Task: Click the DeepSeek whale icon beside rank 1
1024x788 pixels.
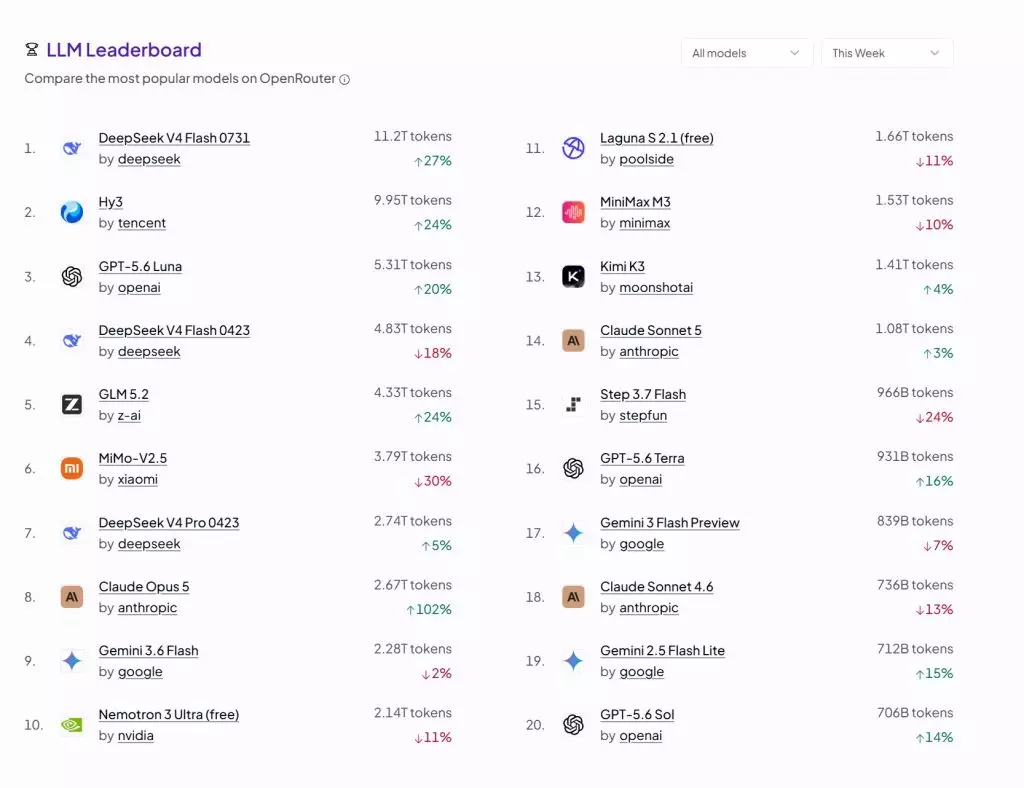Action: pos(72,148)
